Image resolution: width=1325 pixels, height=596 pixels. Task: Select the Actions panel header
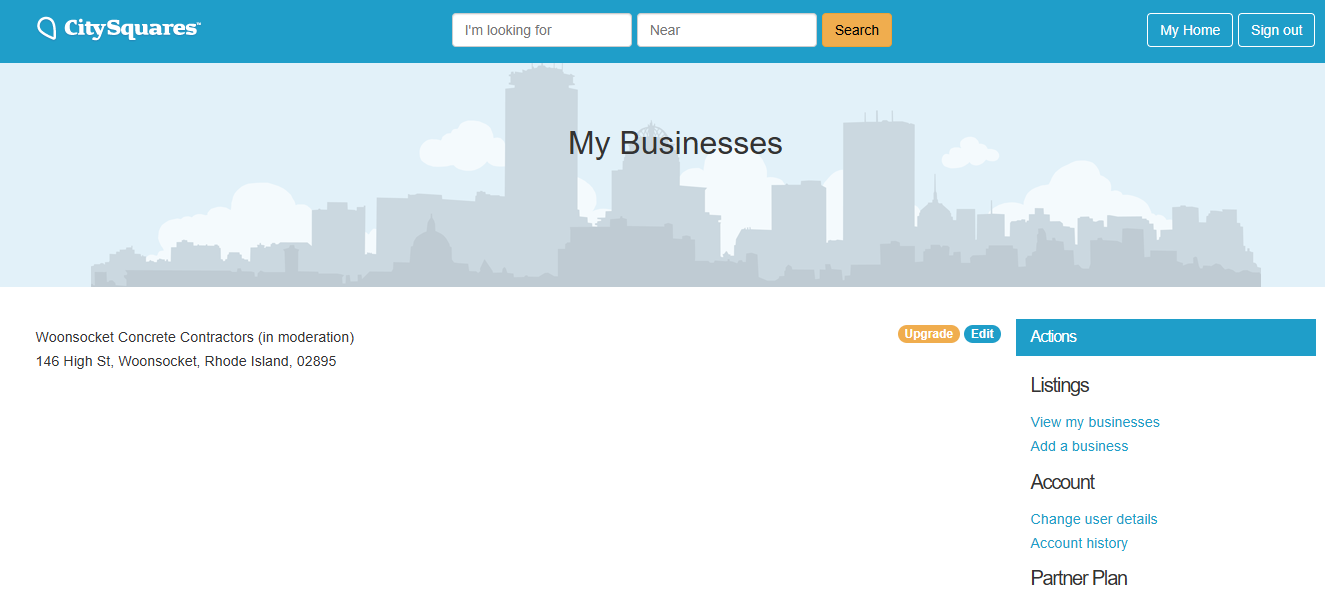1166,337
